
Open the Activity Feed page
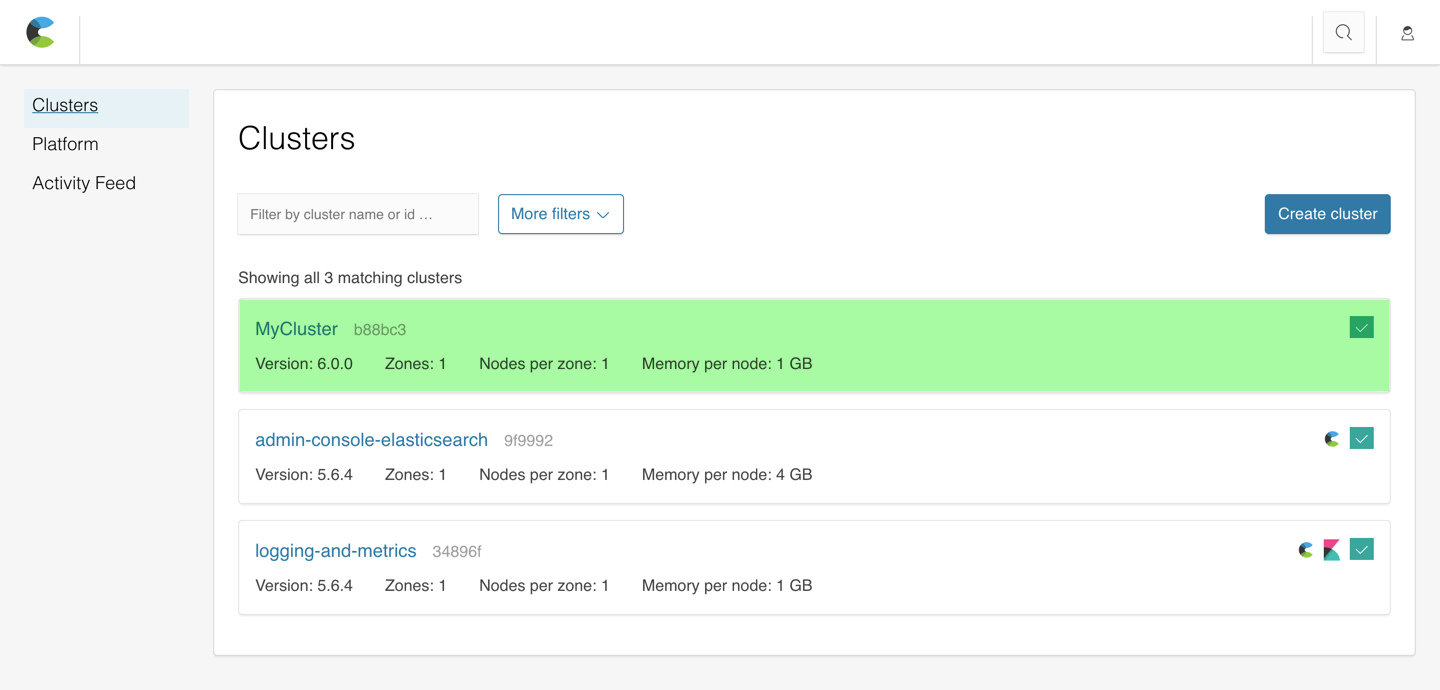click(x=84, y=183)
